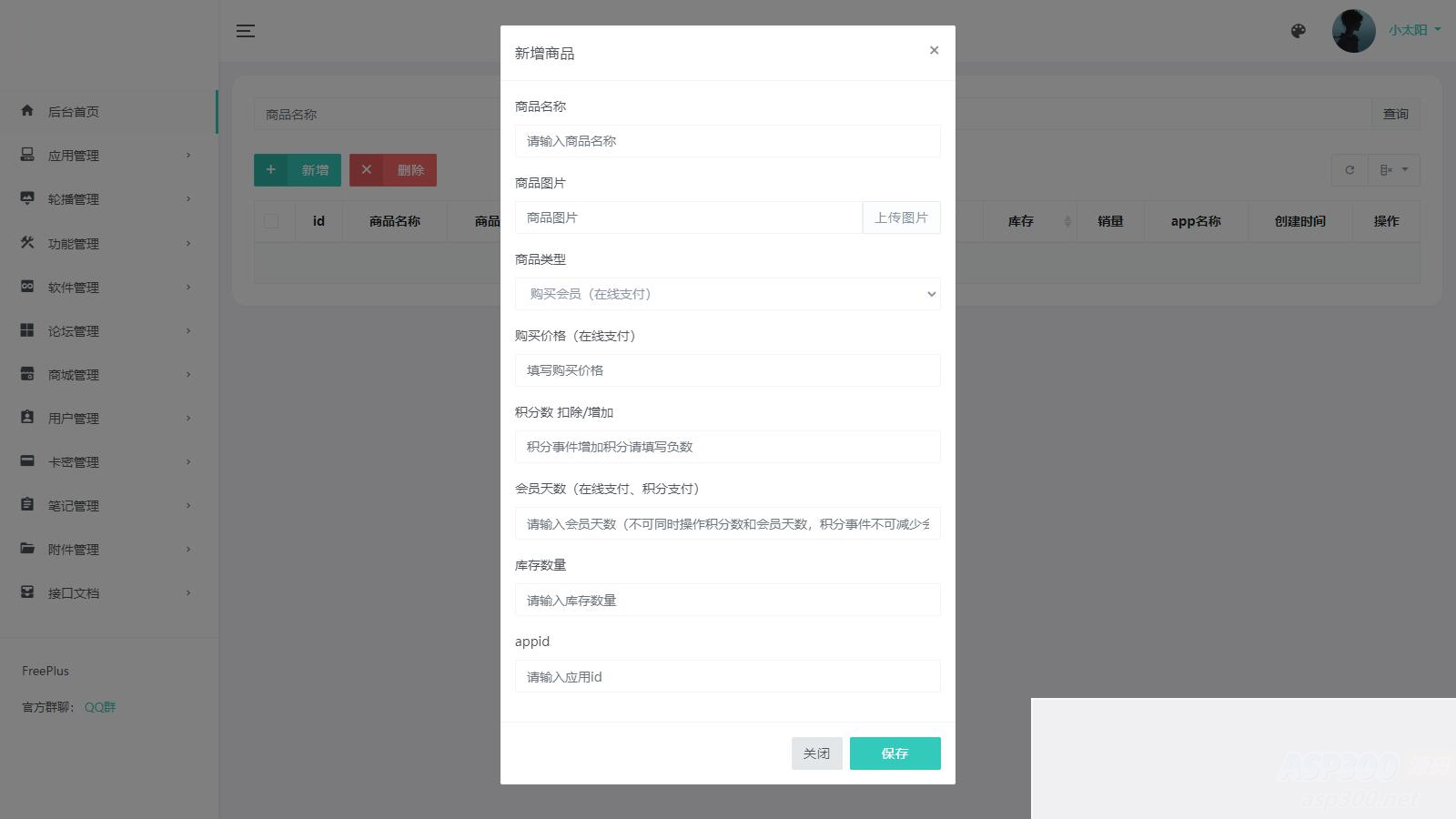Screen dimensions: 1456x819
Task: Open the QQ群 link
Action: point(98,706)
